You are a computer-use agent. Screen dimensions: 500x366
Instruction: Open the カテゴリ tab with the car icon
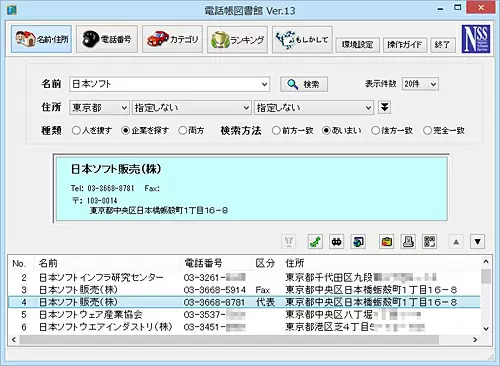click(x=172, y=39)
